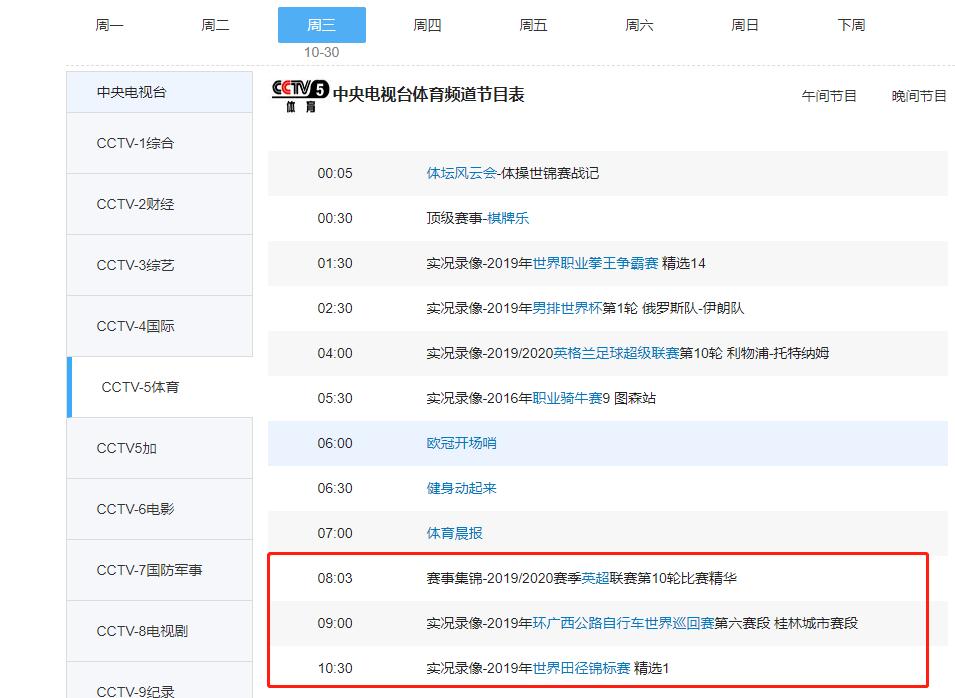This screenshot has width=955, height=698.
Task: Open the 体坛风云会 program details
Action: pos(456,173)
